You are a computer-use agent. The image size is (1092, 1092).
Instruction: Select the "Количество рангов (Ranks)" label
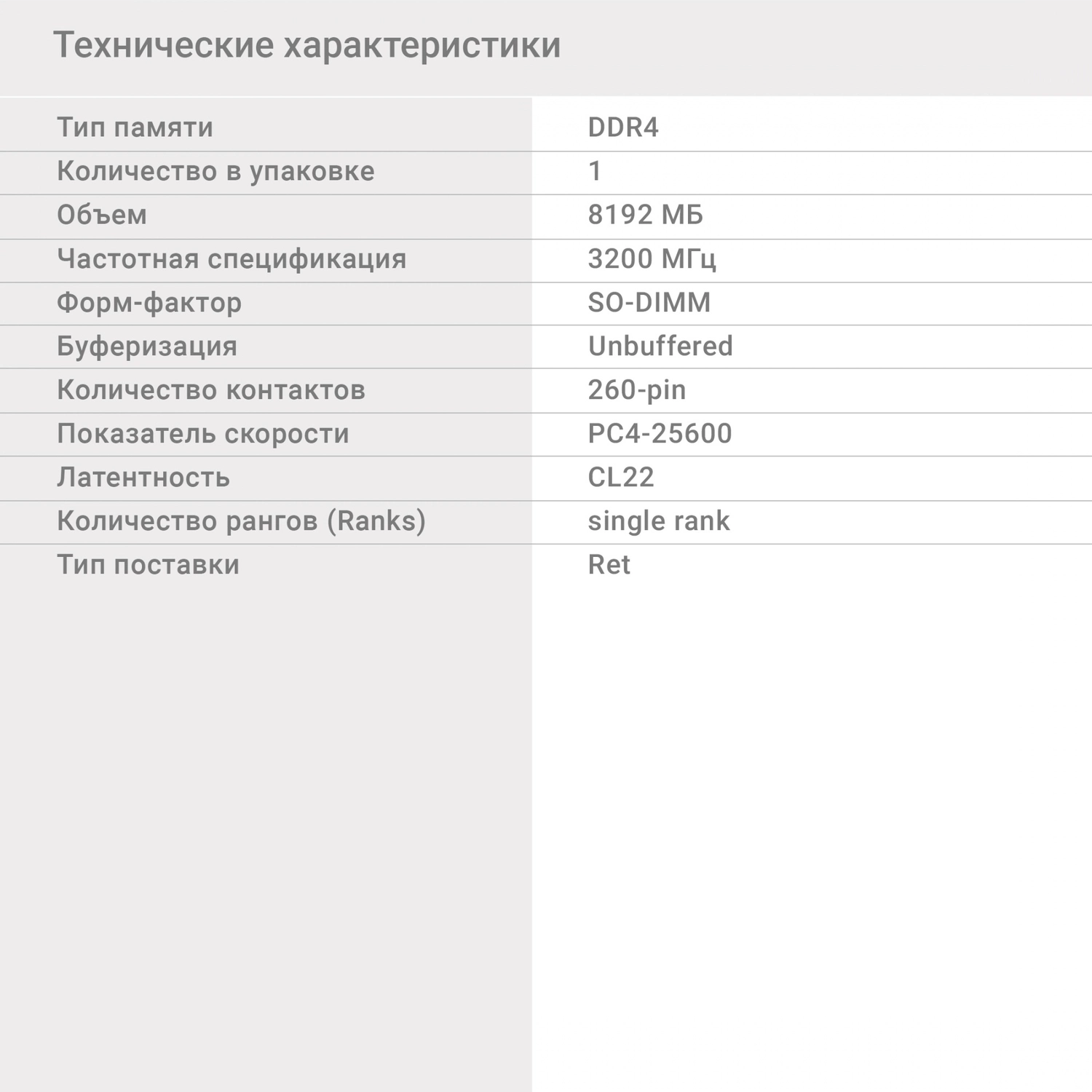click(x=241, y=521)
